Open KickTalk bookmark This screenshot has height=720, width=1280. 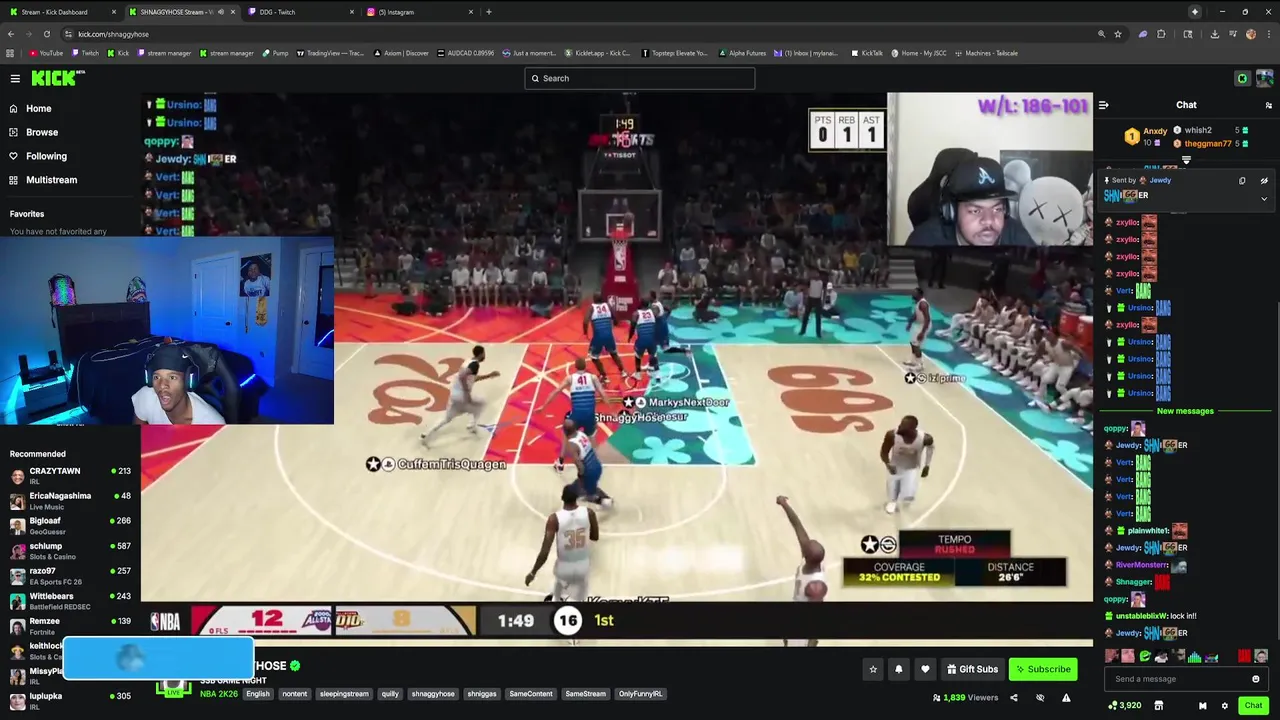(x=867, y=53)
